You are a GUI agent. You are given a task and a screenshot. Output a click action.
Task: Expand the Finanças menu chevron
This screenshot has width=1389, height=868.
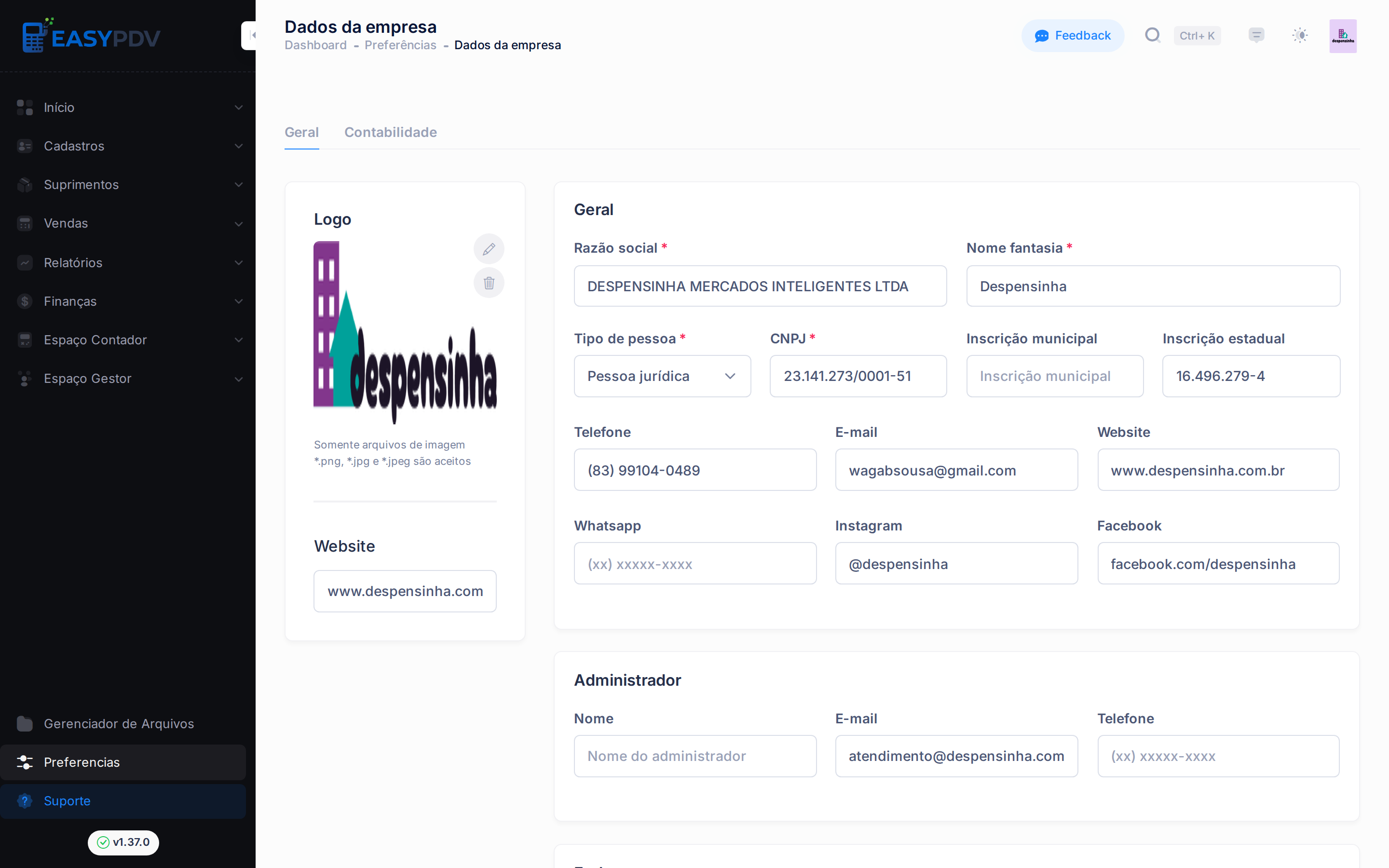(238, 301)
